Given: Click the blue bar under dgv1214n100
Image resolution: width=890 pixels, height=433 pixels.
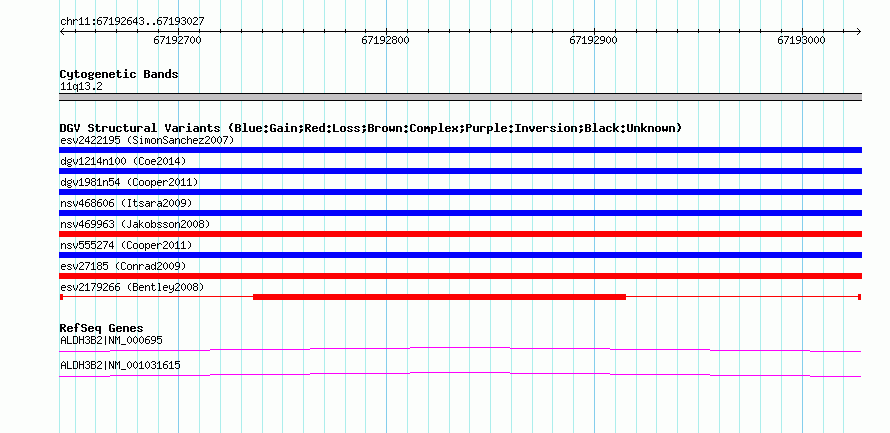Looking at the screenshot, I should 460,171.
